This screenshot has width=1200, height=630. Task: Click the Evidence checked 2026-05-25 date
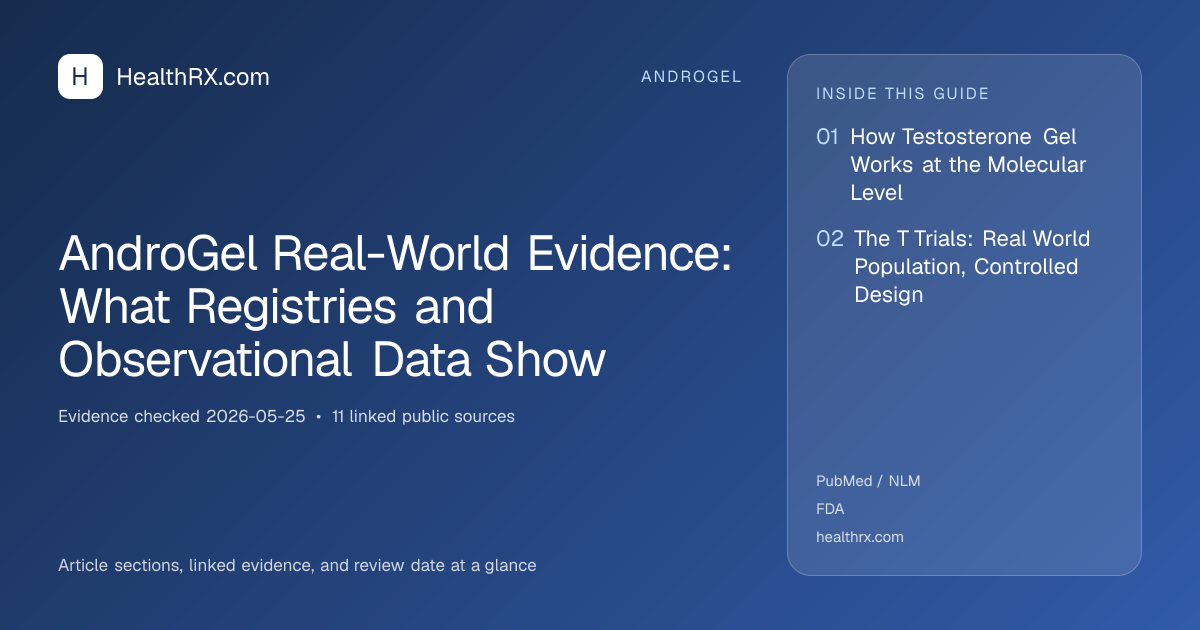coord(182,416)
